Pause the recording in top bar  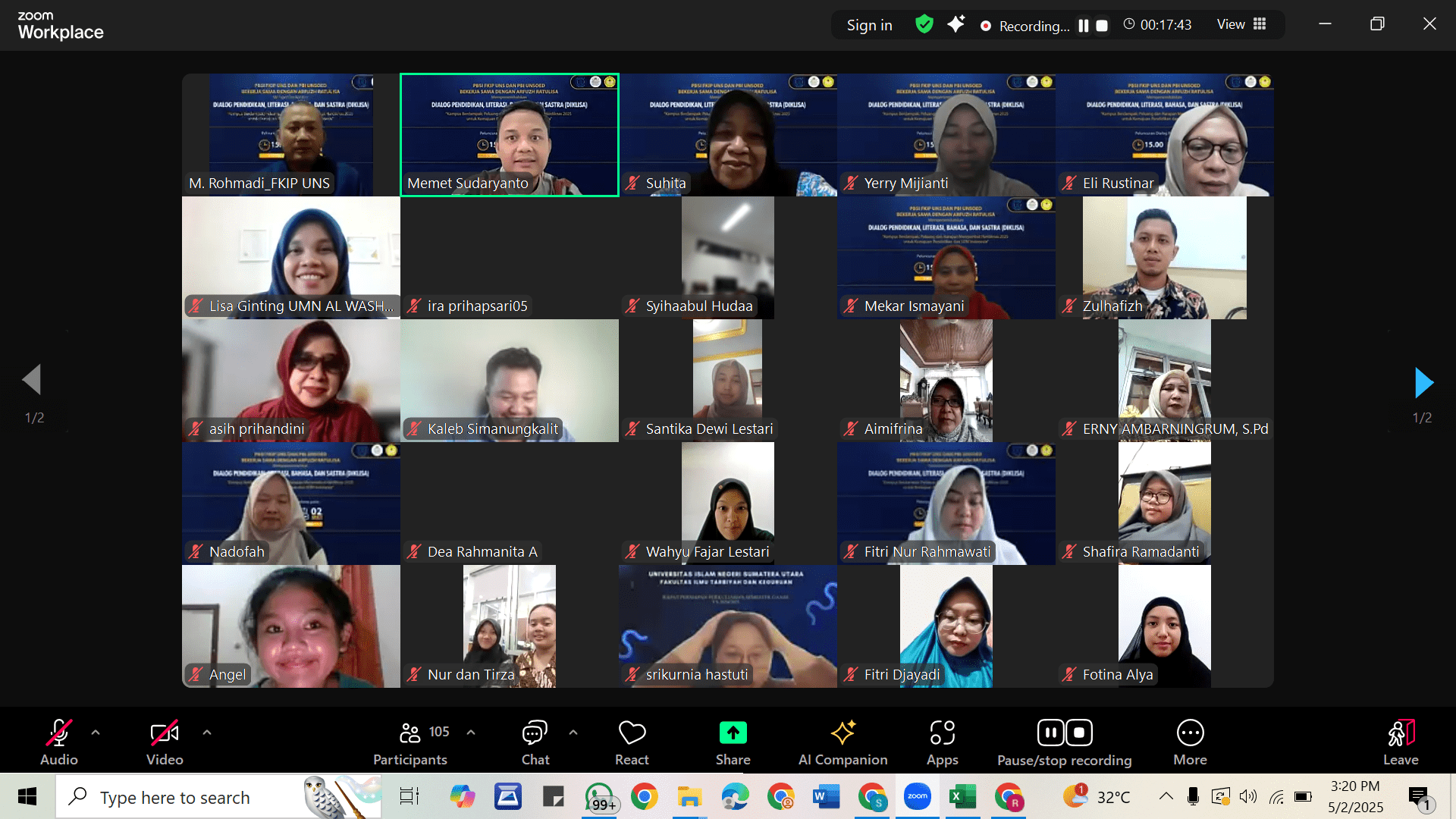tap(1084, 26)
